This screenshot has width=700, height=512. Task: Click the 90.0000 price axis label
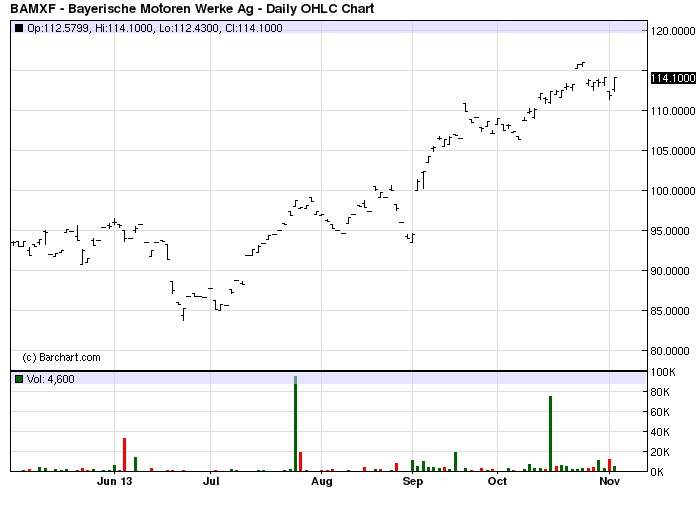coord(670,271)
